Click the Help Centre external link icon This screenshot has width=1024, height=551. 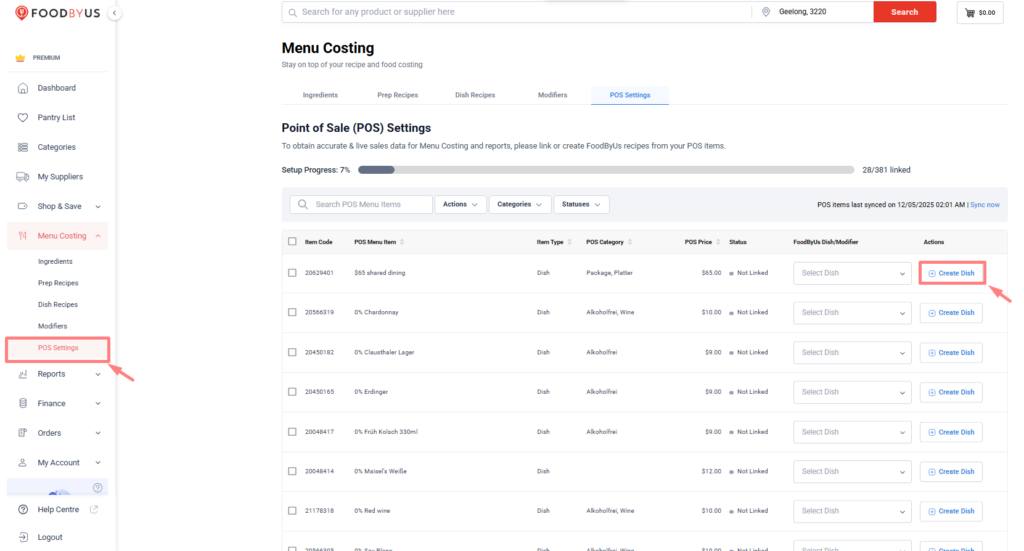coord(94,509)
